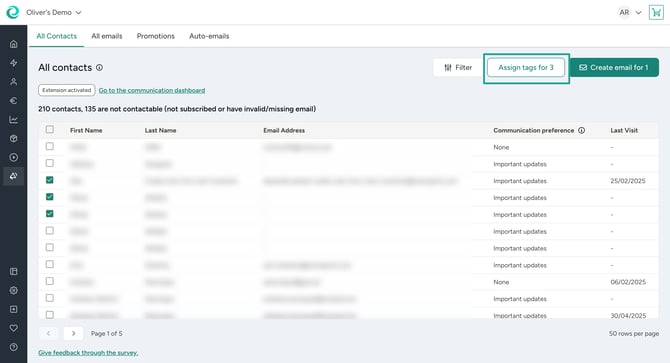Image resolution: width=670 pixels, height=363 pixels.
Task: Open the question mark sidebar icon
Action: (14, 347)
